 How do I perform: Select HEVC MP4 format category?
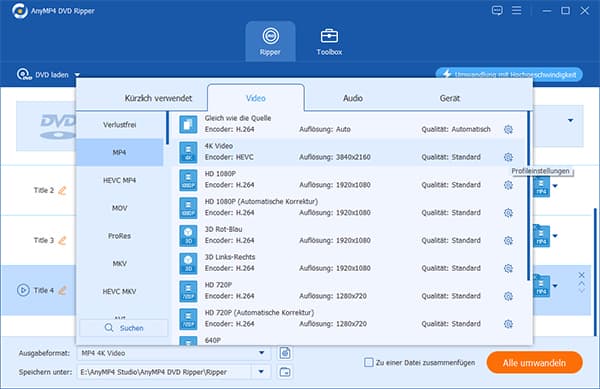[119, 180]
